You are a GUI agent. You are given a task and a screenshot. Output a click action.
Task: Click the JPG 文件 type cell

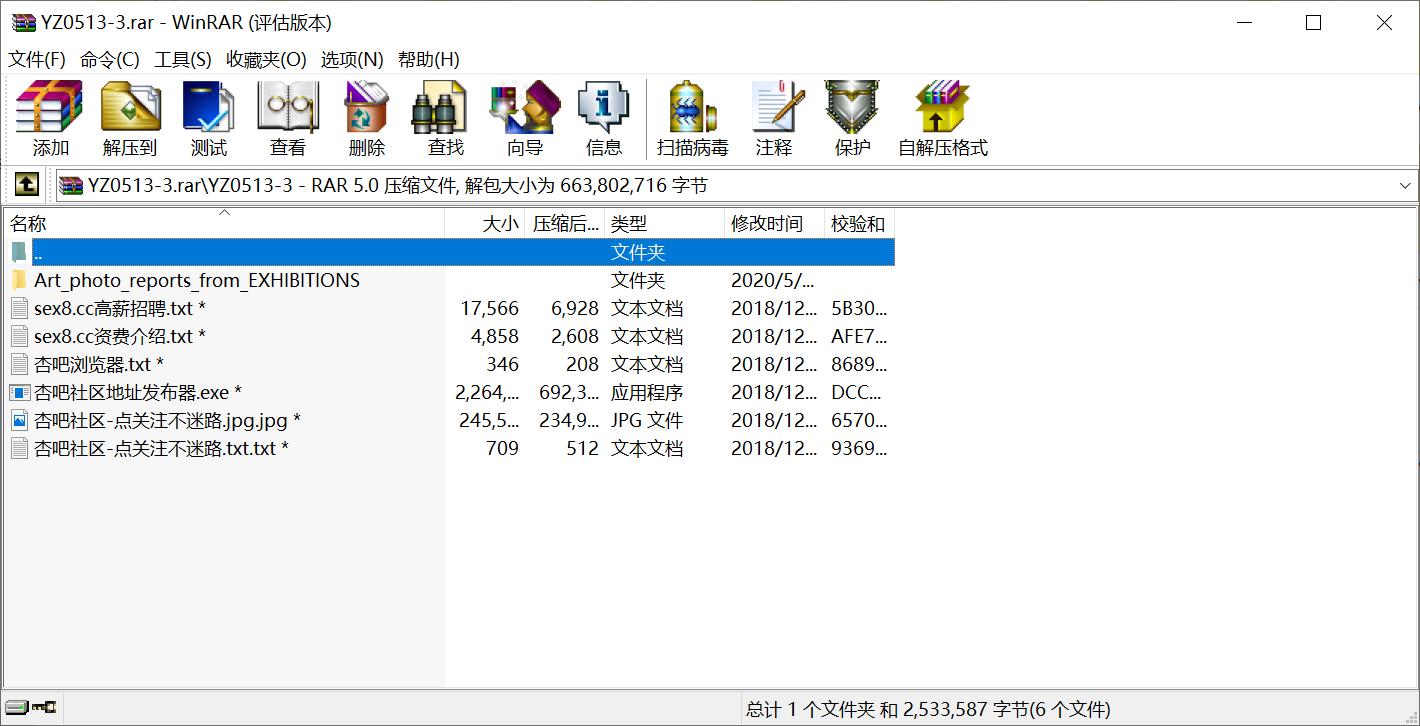[x=647, y=420]
